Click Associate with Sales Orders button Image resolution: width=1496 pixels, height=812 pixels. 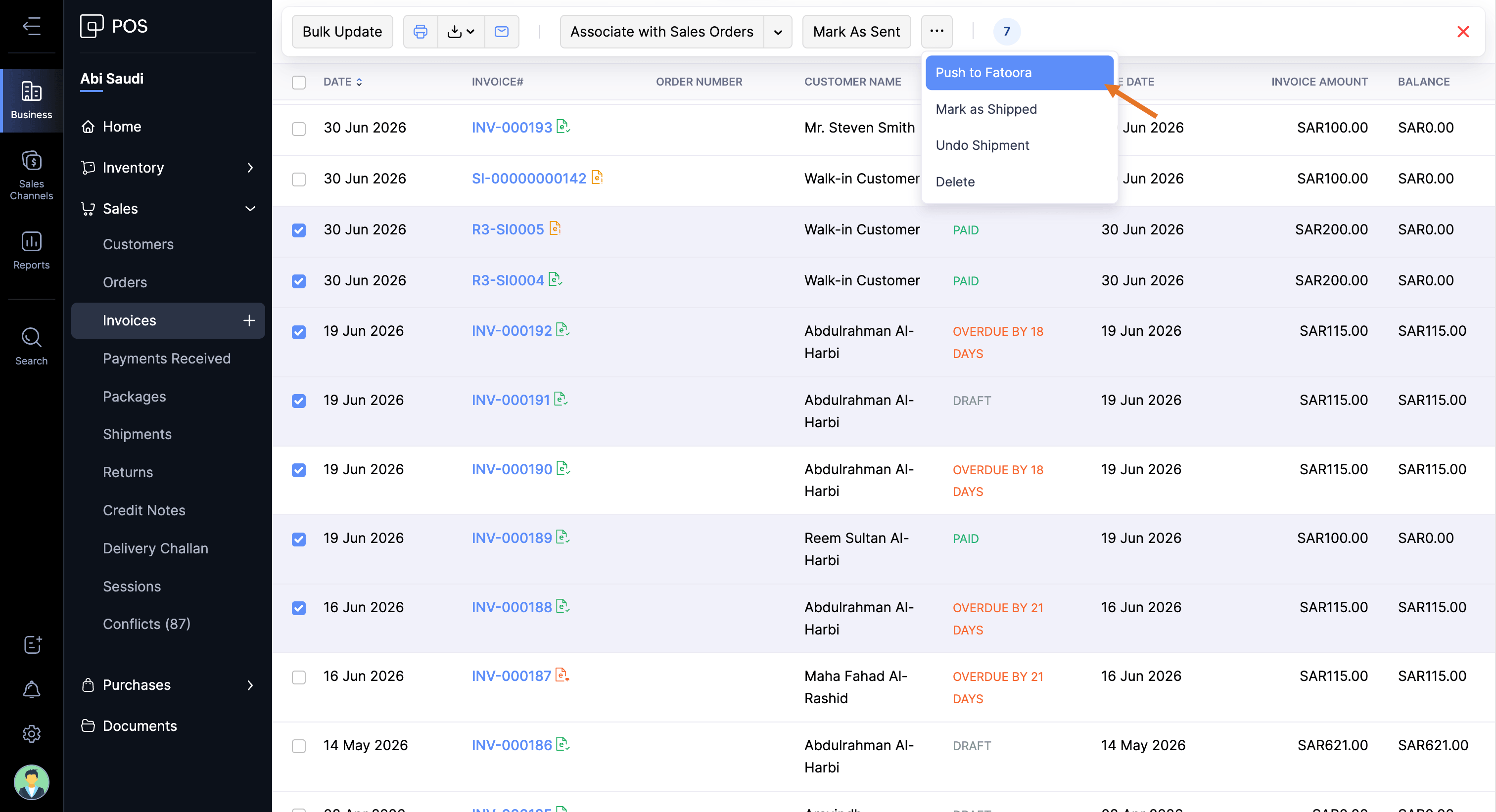661,31
